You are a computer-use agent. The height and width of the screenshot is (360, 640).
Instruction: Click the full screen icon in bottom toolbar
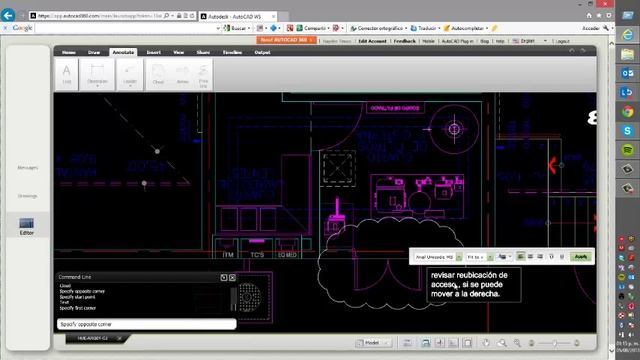point(467,343)
